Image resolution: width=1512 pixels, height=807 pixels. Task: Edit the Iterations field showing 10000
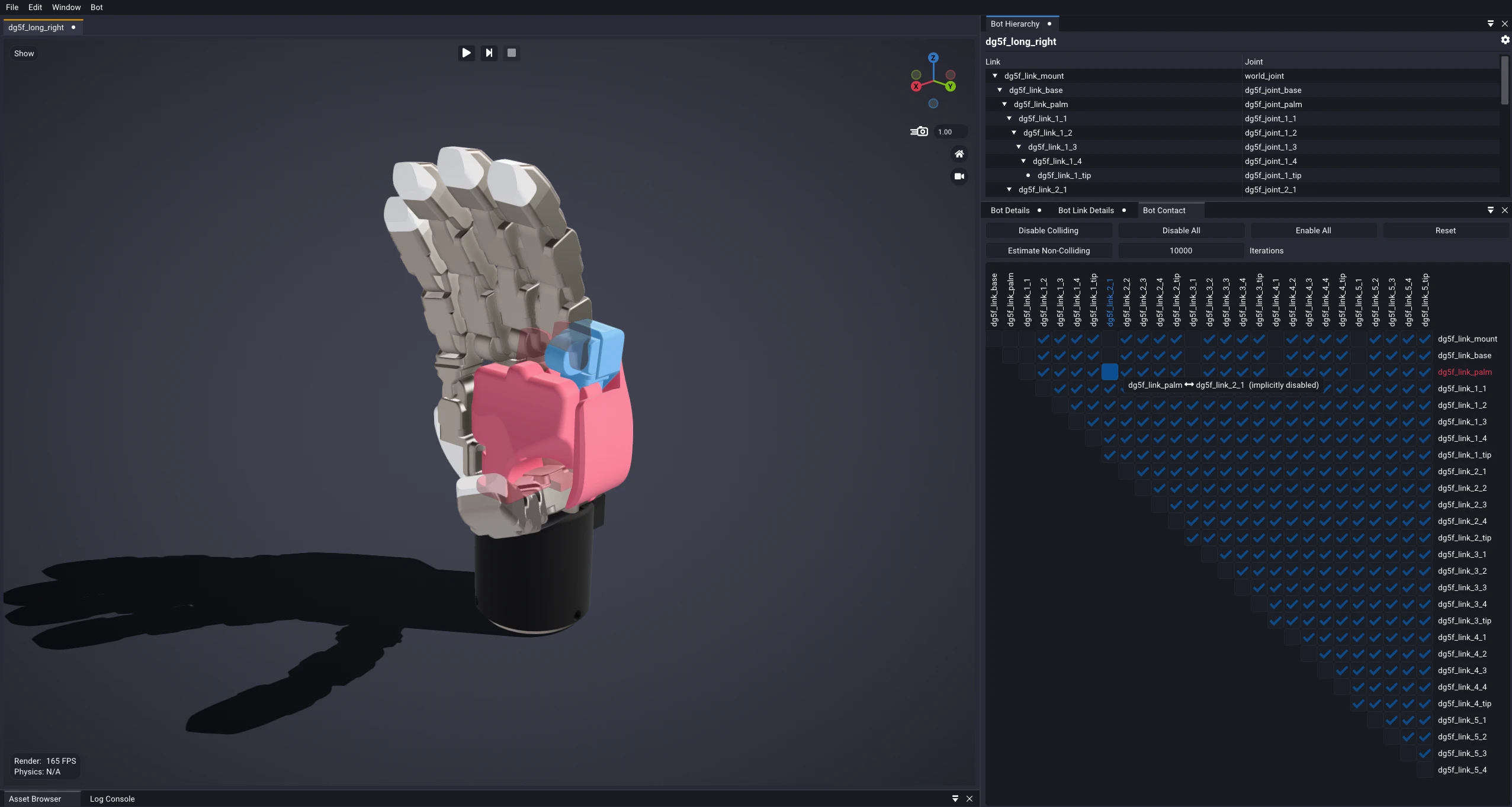pos(1181,250)
